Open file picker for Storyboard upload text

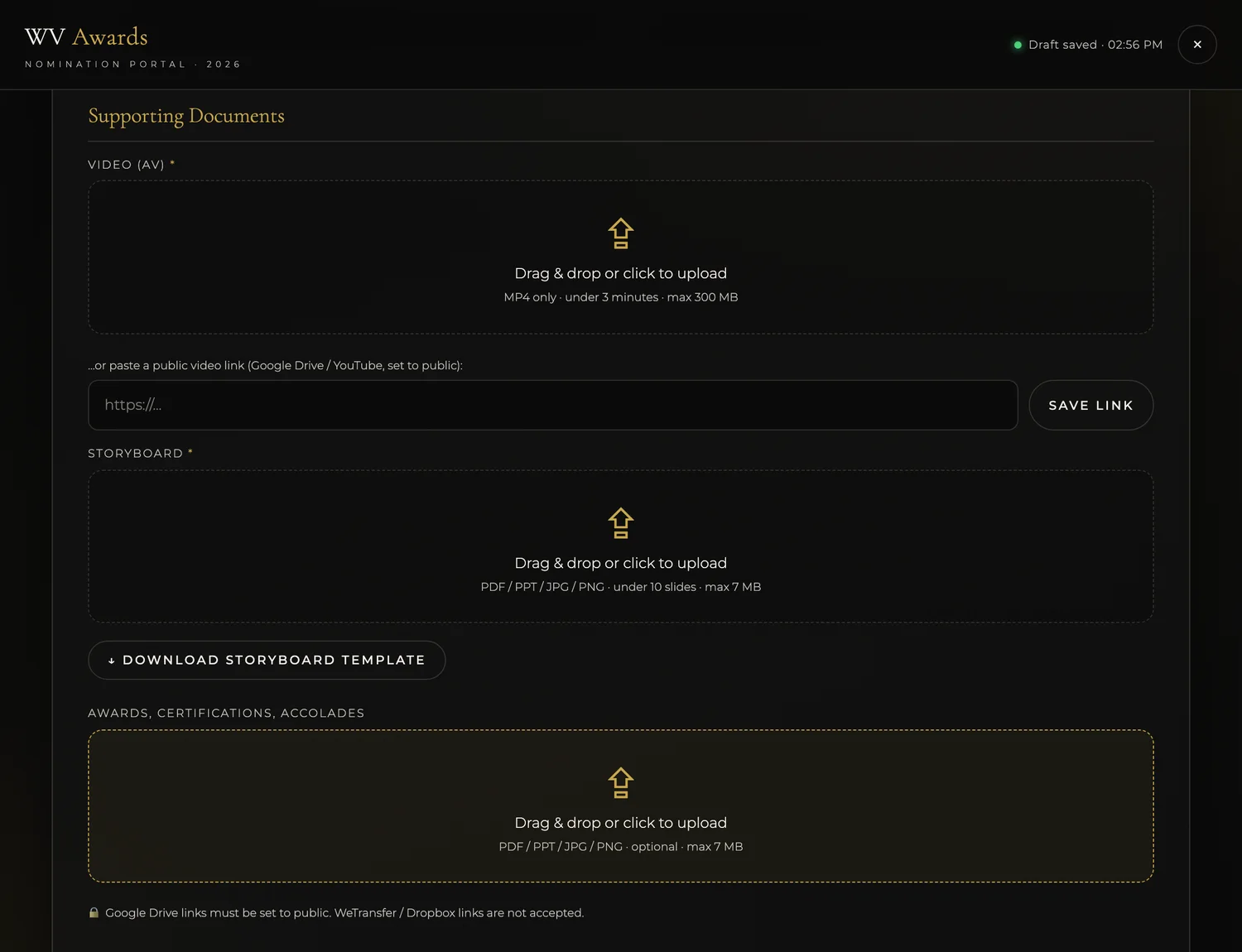[621, 563]
